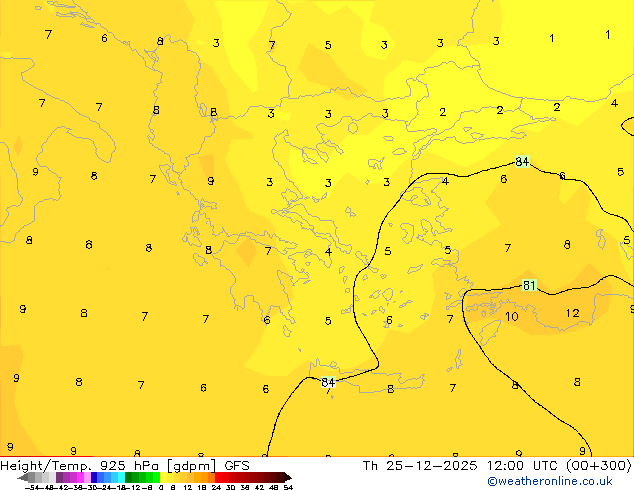Click the 24 label on the legend scale
Viewport: 634px width, 490px height.
216,487
